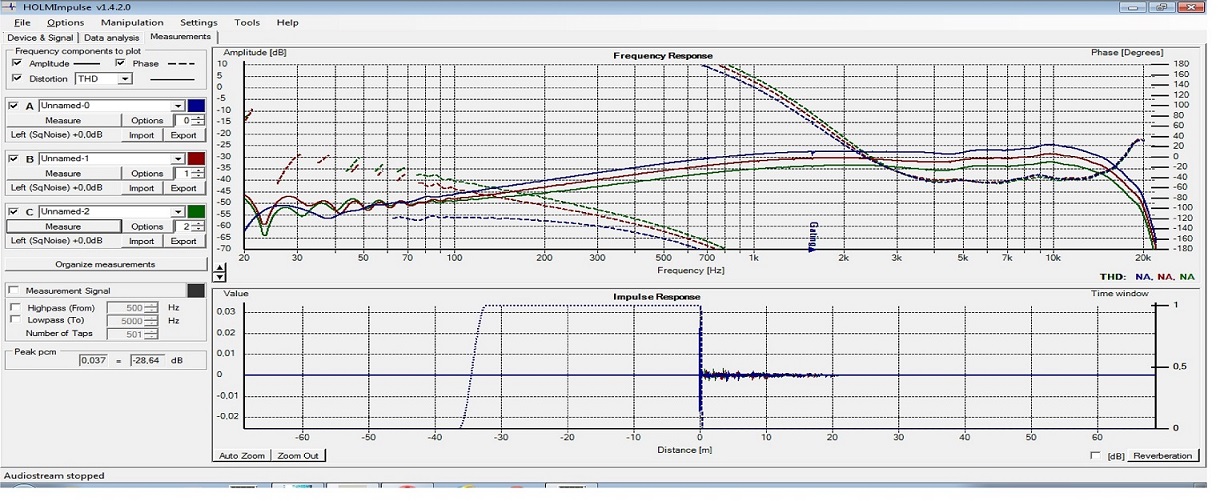Click the splitter arrows below the amplitude axis
Image resolution: width=1220 pixels, height=501 pixels.
pos(221,273)
